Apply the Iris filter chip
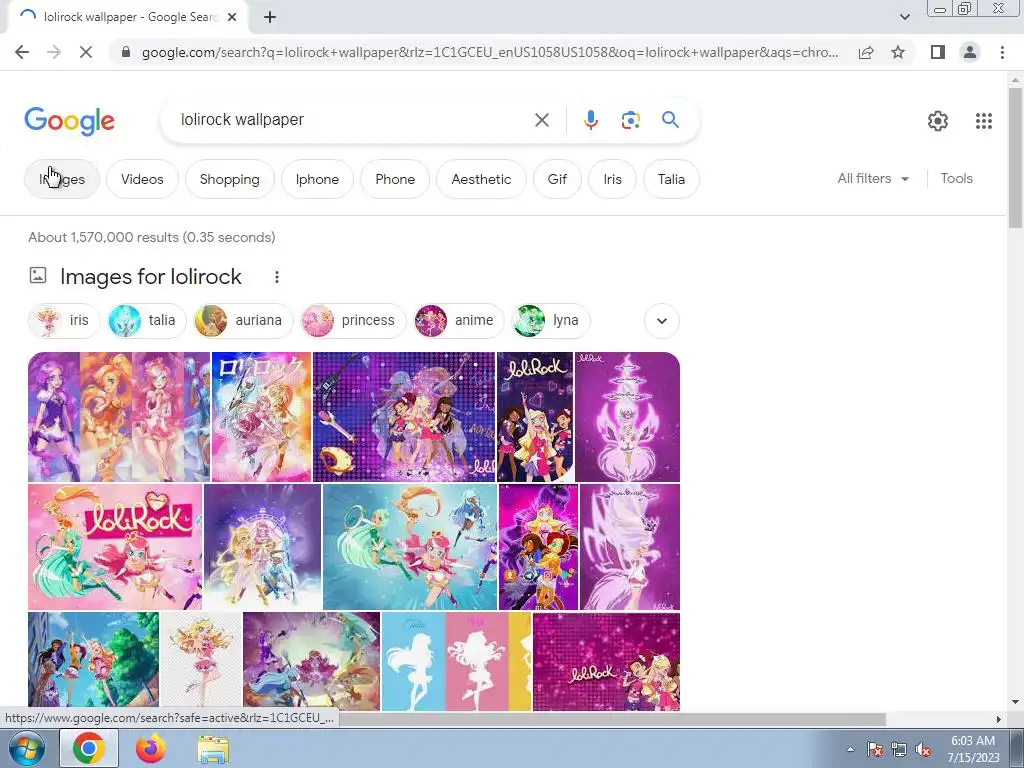This screenshot has width=1024, height=768. [613, 179]
